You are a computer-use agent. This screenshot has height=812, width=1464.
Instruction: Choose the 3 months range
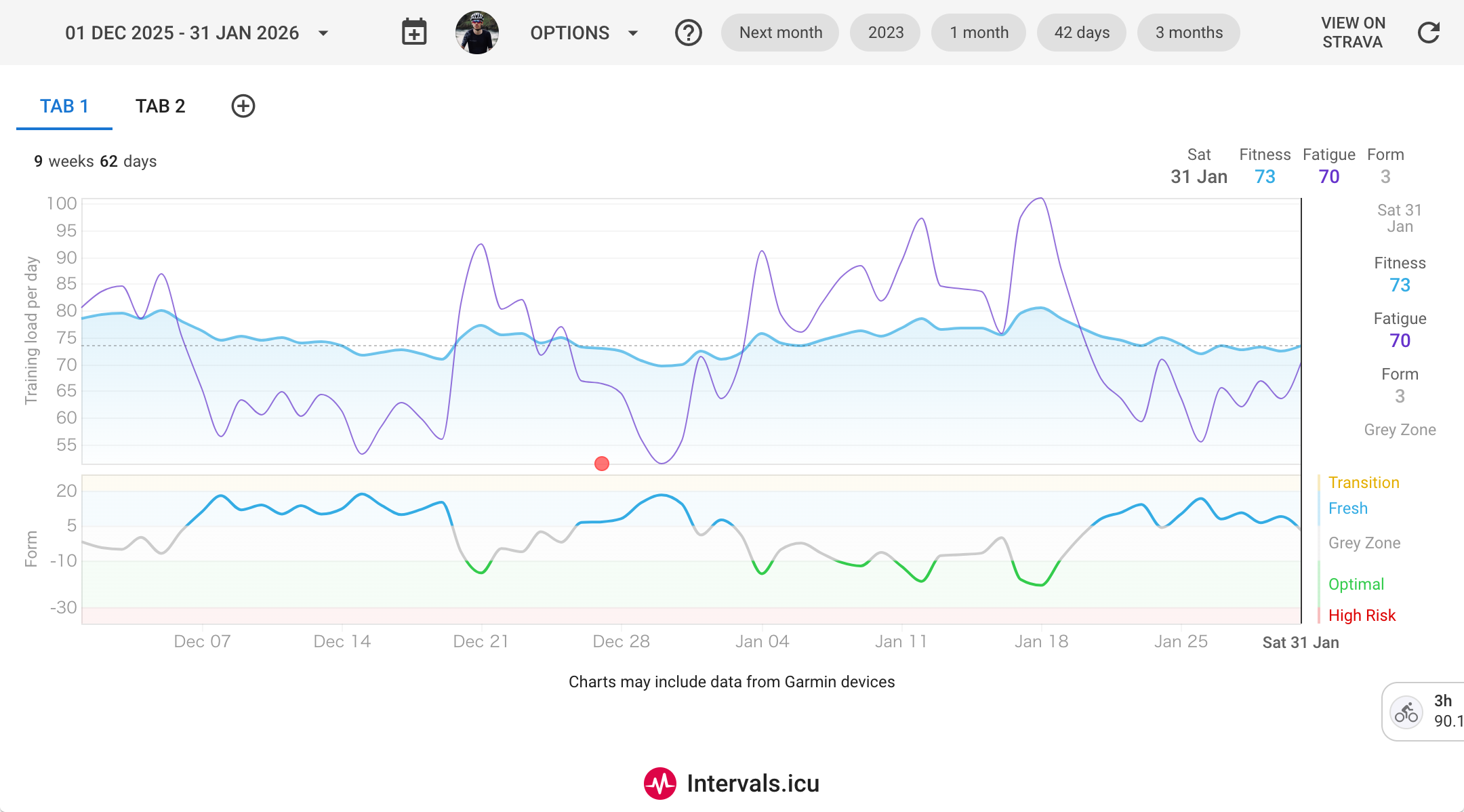point(1189,33)
